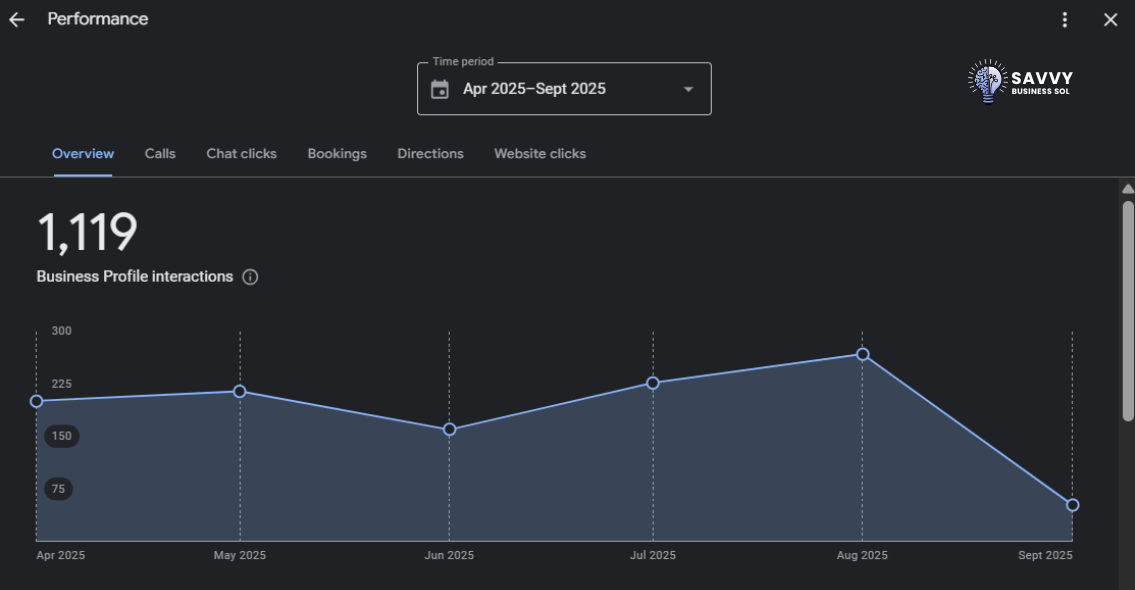The height and width of the screenshot is (590, 1135).
Task: Select the Sept 2025 data point
Action: 1073,505
